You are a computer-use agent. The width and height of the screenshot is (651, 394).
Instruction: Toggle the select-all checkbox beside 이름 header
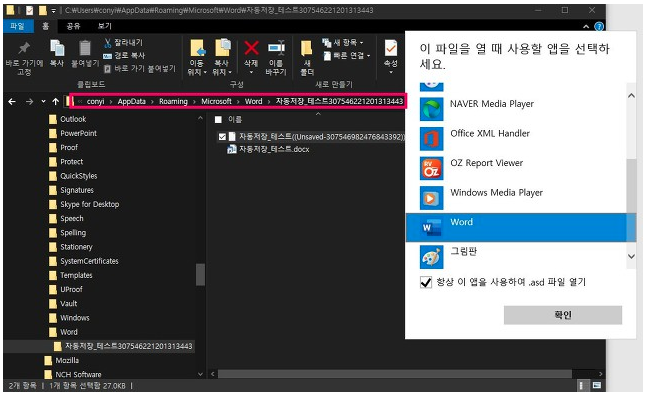coord(218,120)
